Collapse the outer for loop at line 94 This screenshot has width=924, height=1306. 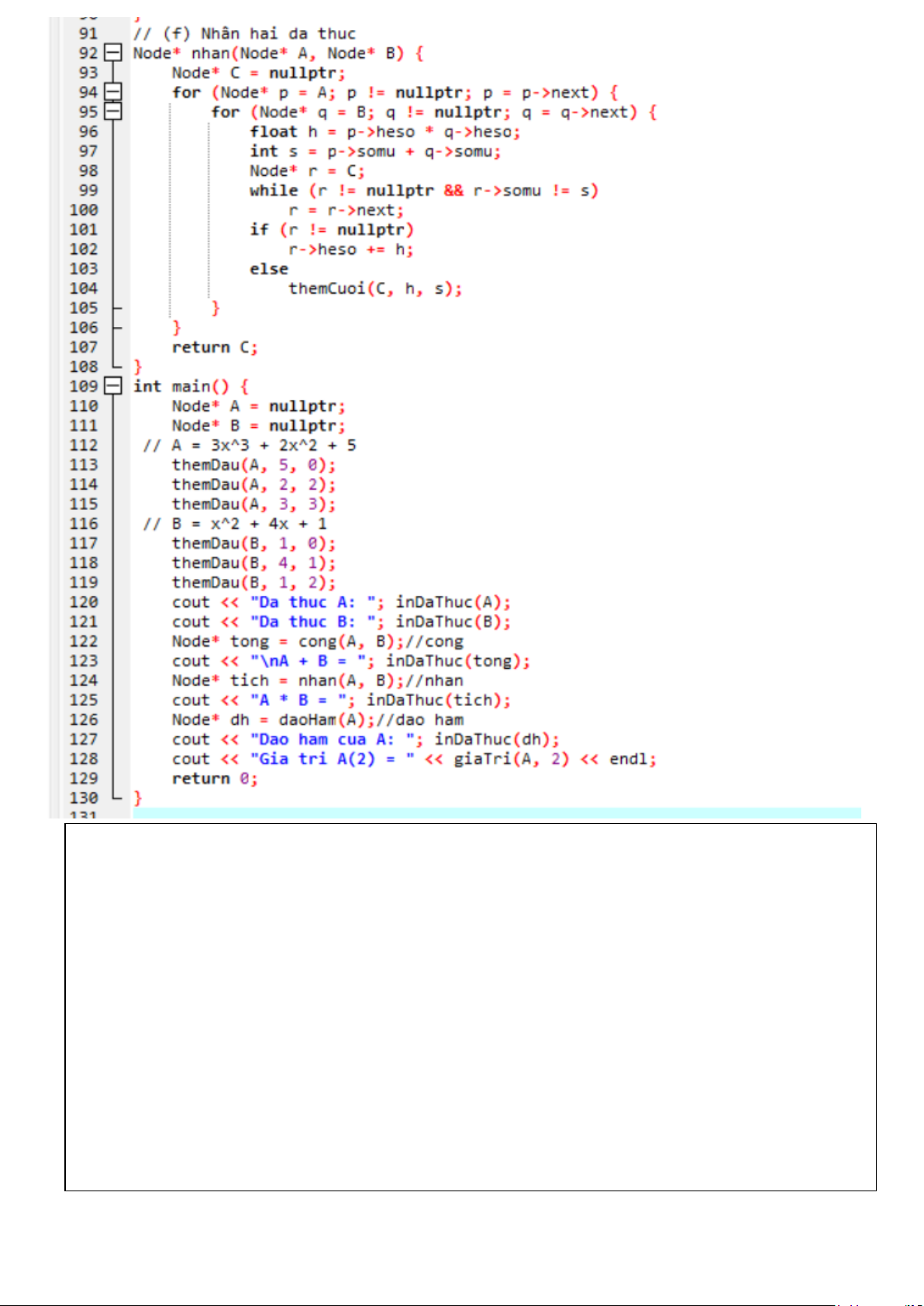click(x=113, y=92)
